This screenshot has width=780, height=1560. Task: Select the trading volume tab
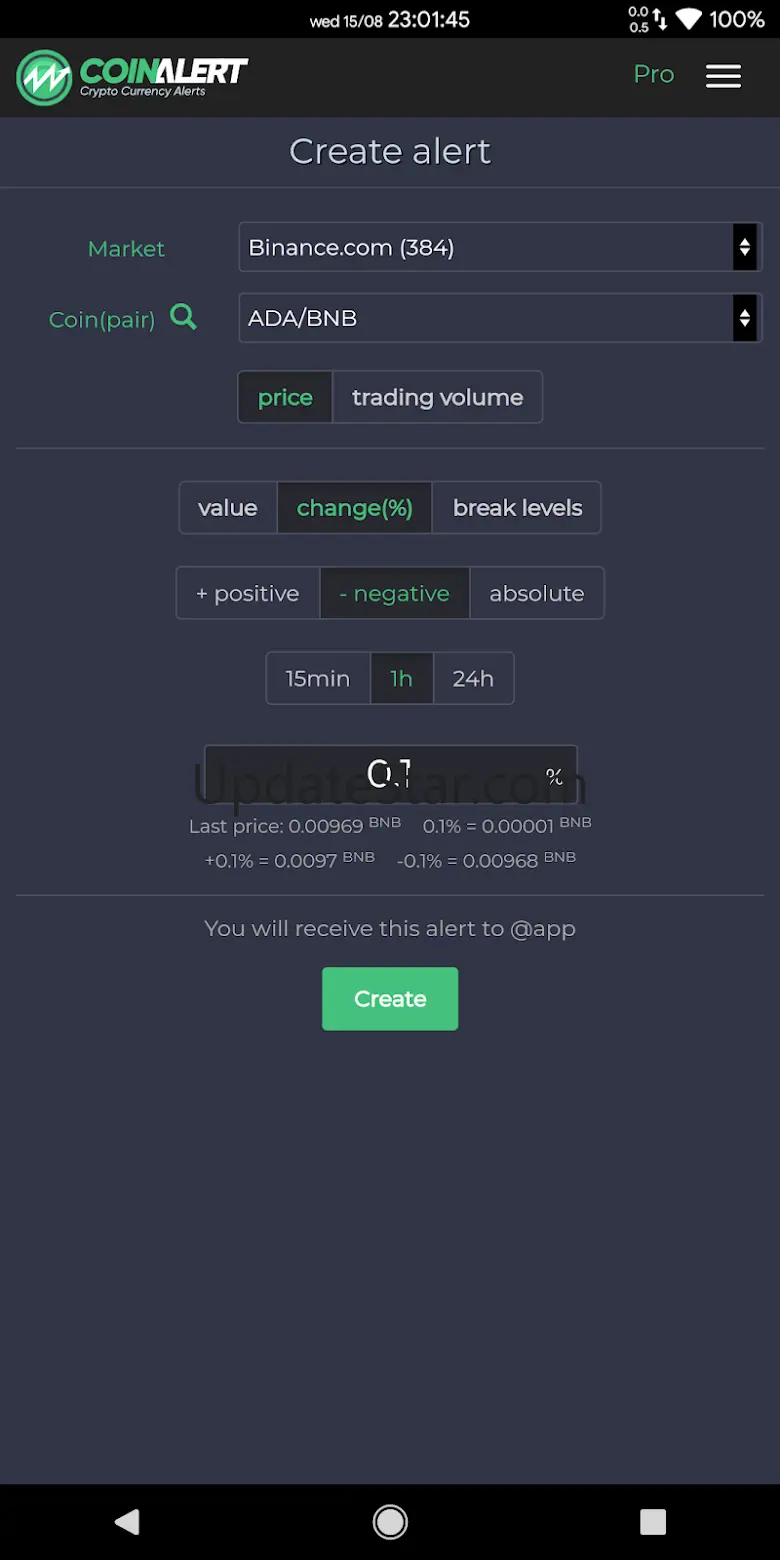coord(437,397)
